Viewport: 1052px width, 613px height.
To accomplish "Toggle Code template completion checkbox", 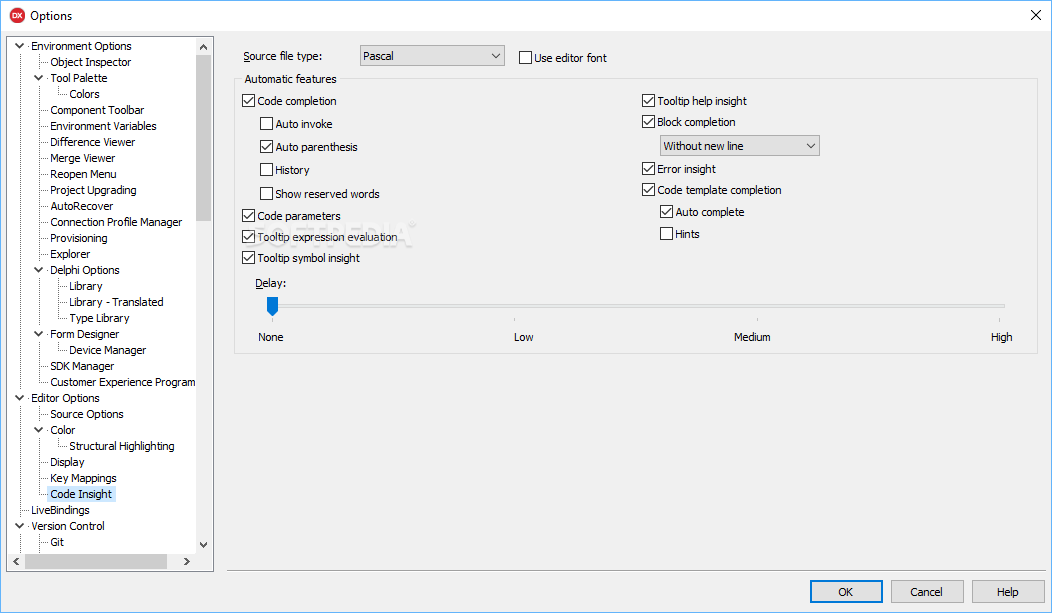I will pos(648,190).
